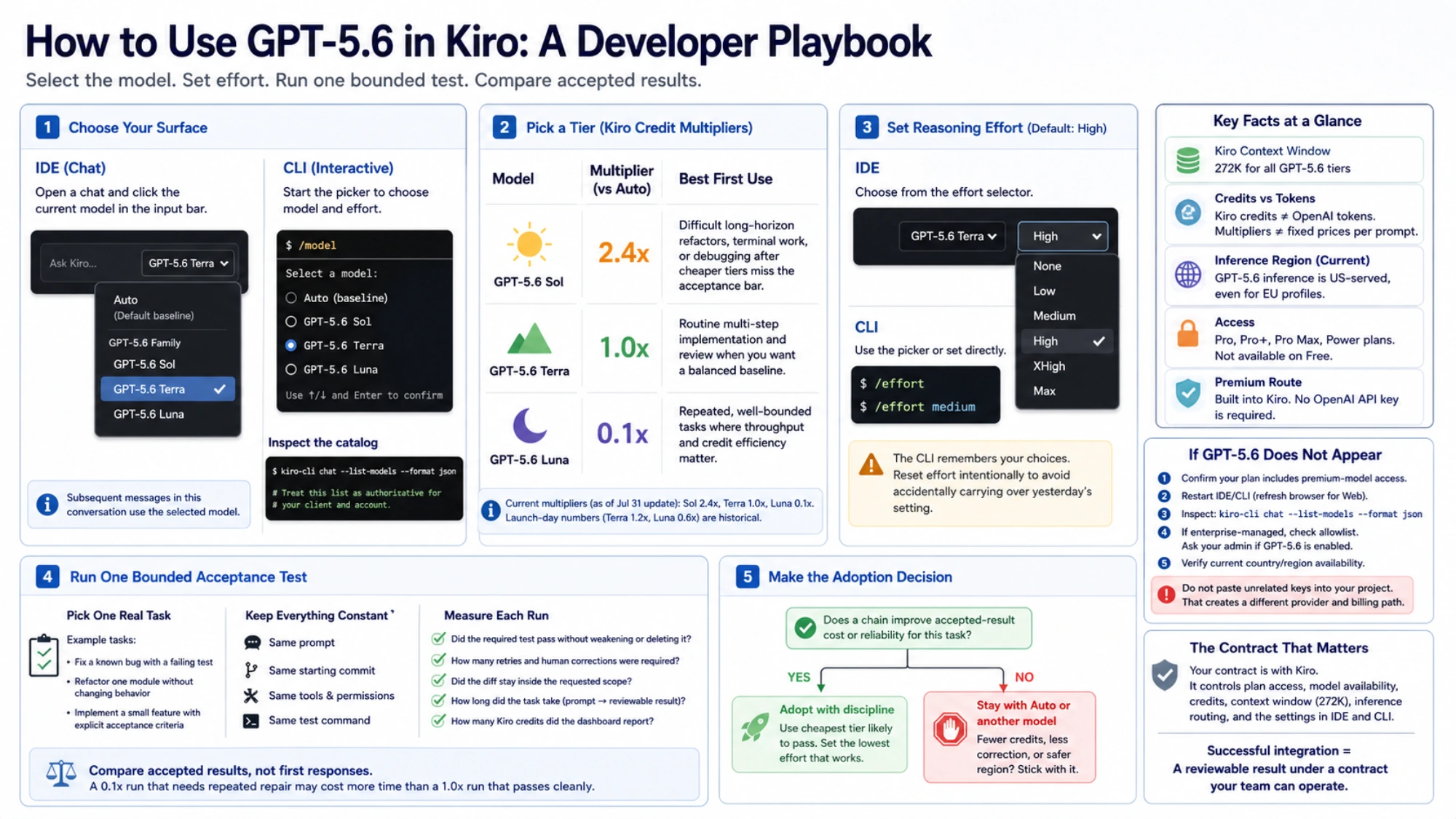Select None in the effort menu
This screenshot has height=819, width=1456.
click(1067, 266)
